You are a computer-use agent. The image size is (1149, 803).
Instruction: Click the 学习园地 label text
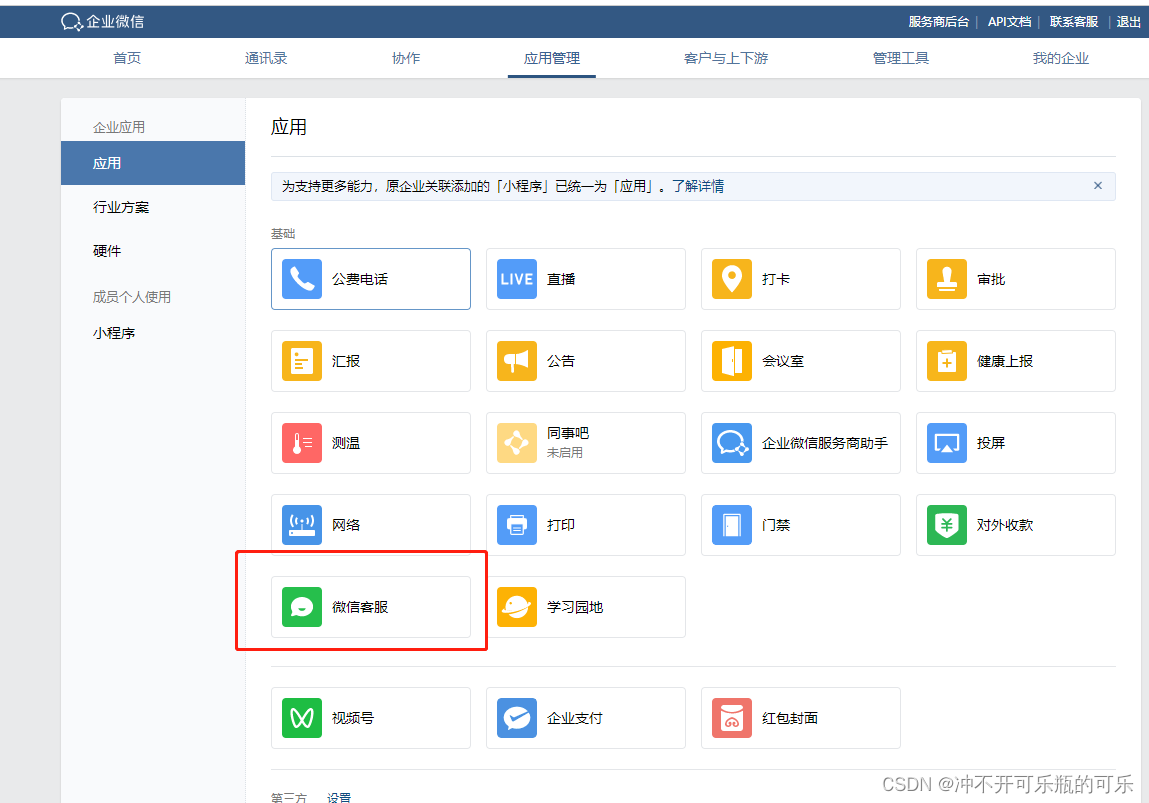[x=575, y=607]
